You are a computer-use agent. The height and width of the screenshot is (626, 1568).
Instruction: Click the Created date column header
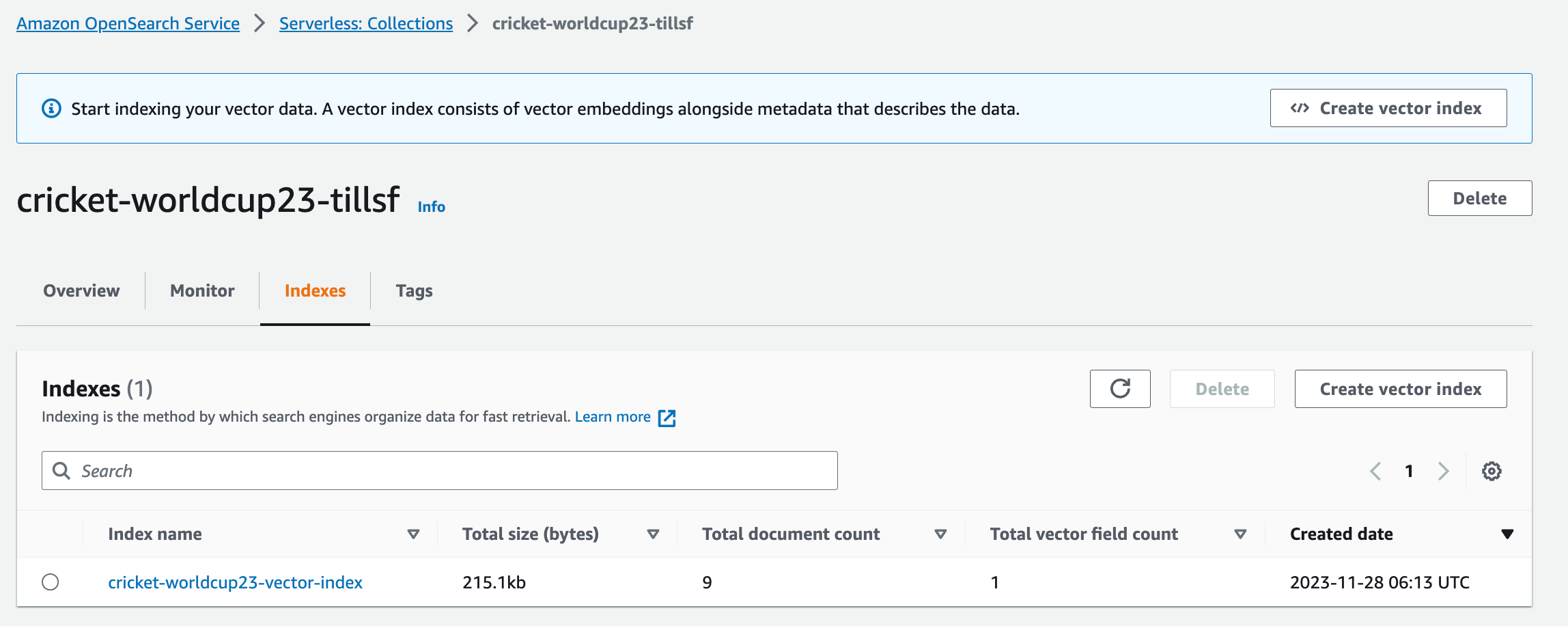pyautogui.click(x=1341, y=534)
